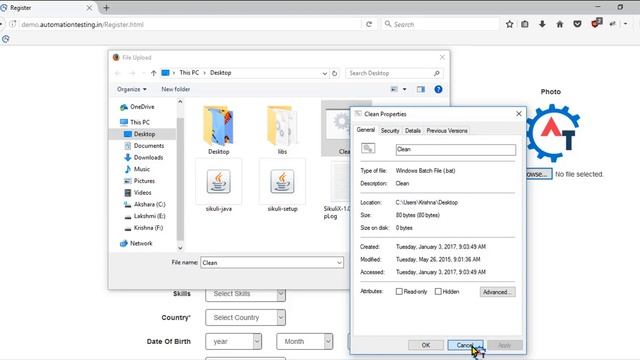Screen dimensions: 640x360
Task: Switch to the Details tab
Action: tap(413, 131)
